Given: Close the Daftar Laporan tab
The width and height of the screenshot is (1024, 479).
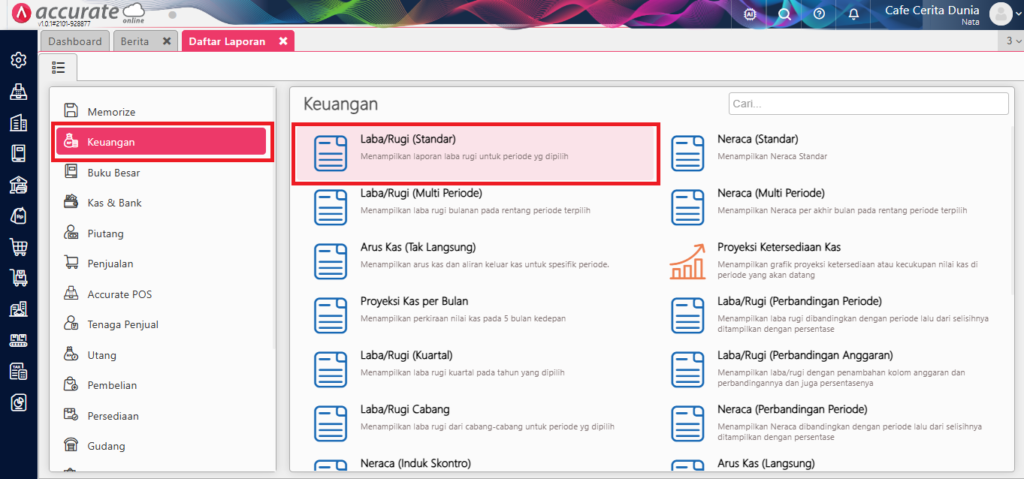Looking at the screenshot, I should pyautogui.click(x=283, y=41).
